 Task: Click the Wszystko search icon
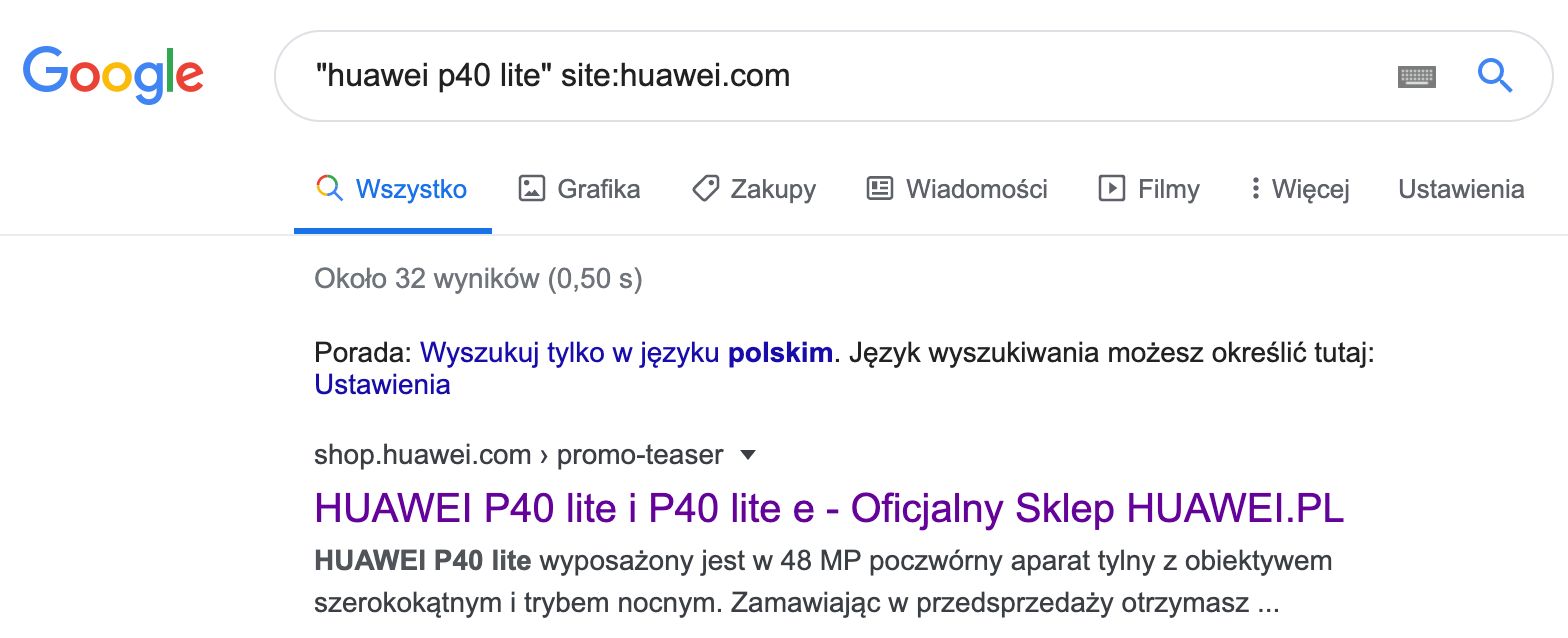[x=328, y=188]
